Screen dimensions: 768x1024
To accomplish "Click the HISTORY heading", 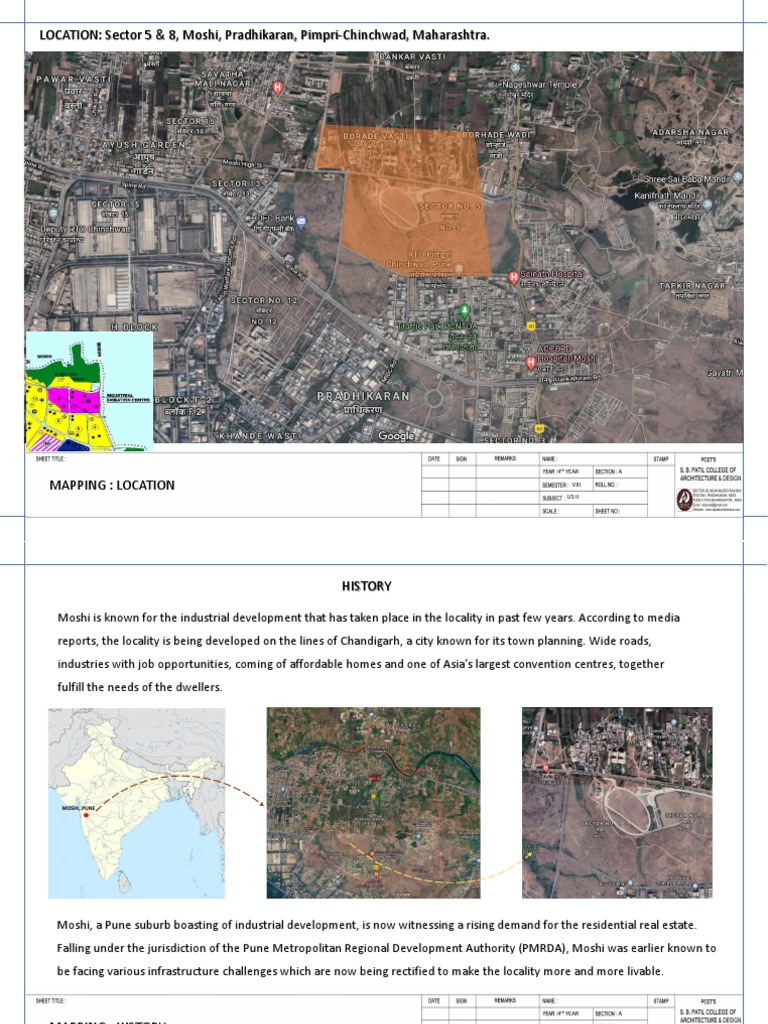I will [366, 586].
